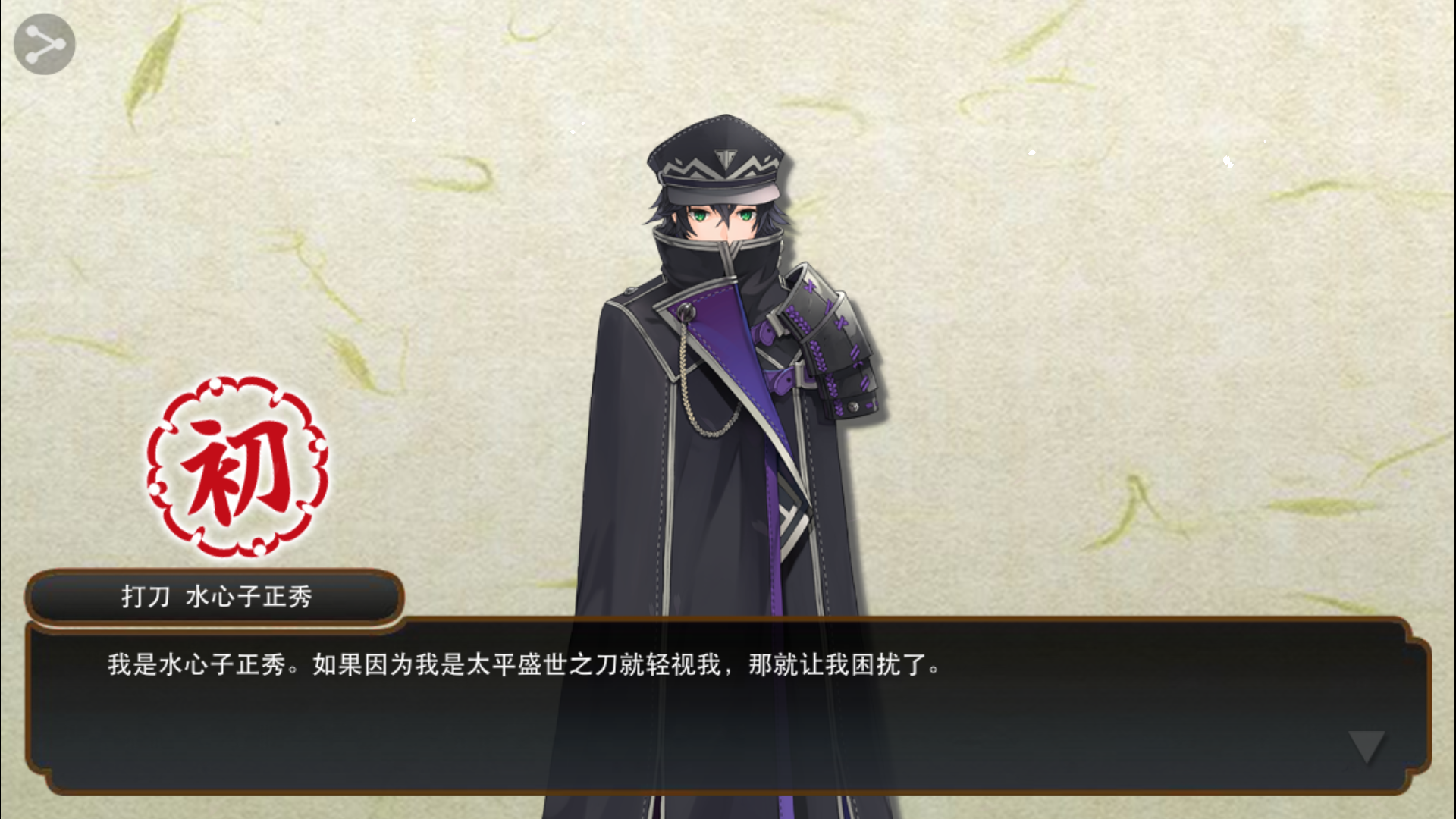Tap the share icon in the corner
Screen dimensions: 1456x819
(x=45, y=44)
